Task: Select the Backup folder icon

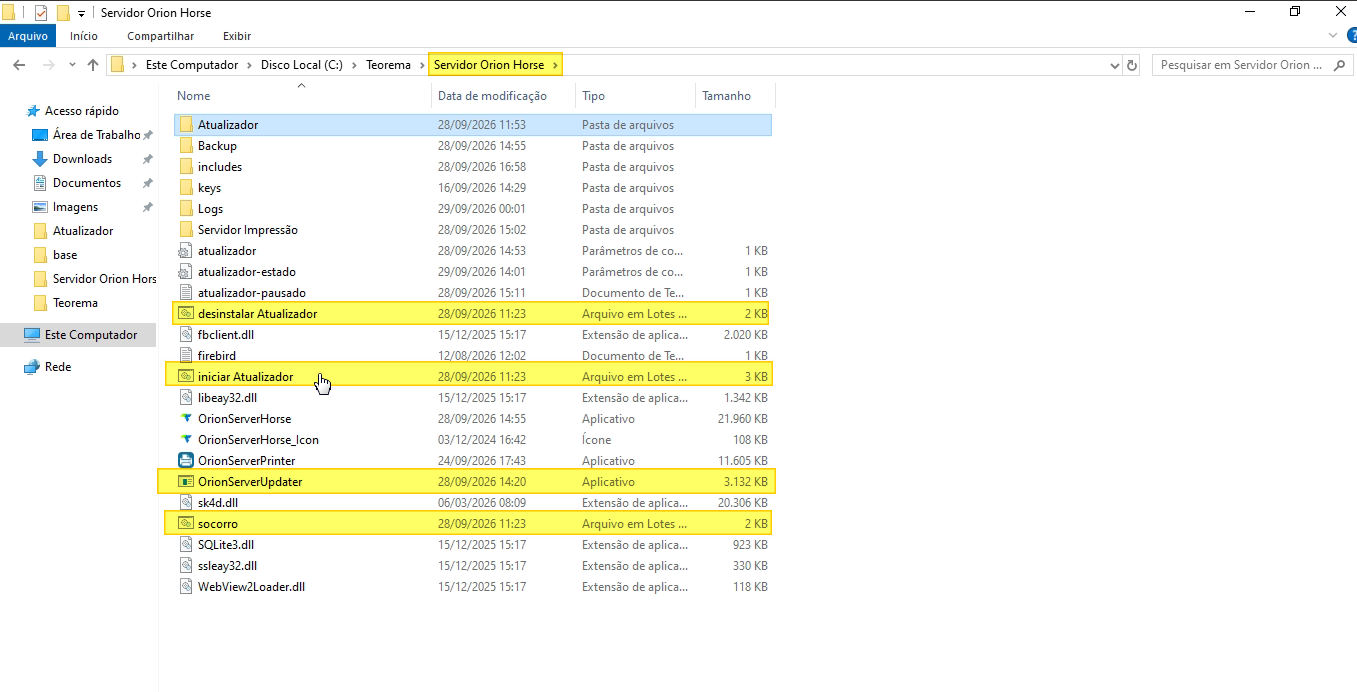Action: (185, 146)
